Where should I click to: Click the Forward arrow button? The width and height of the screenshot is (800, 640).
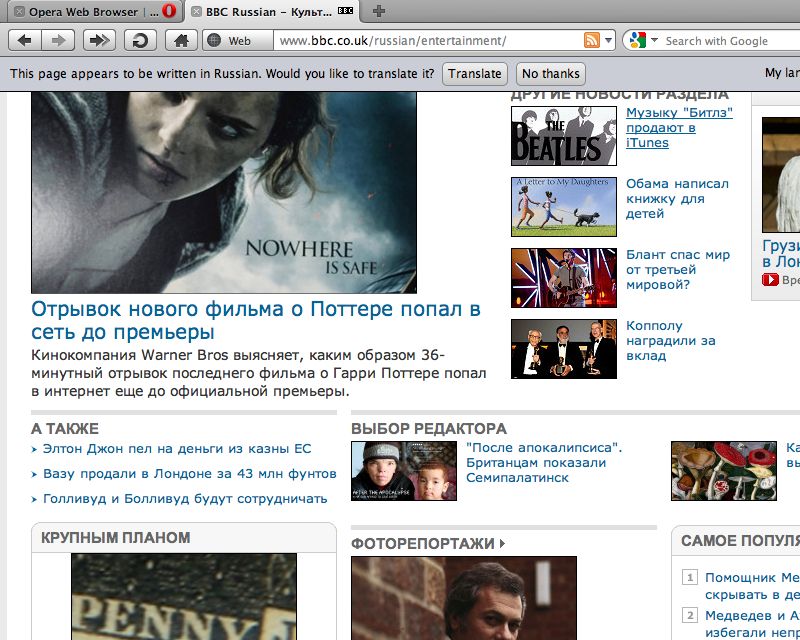coord(59,41)
